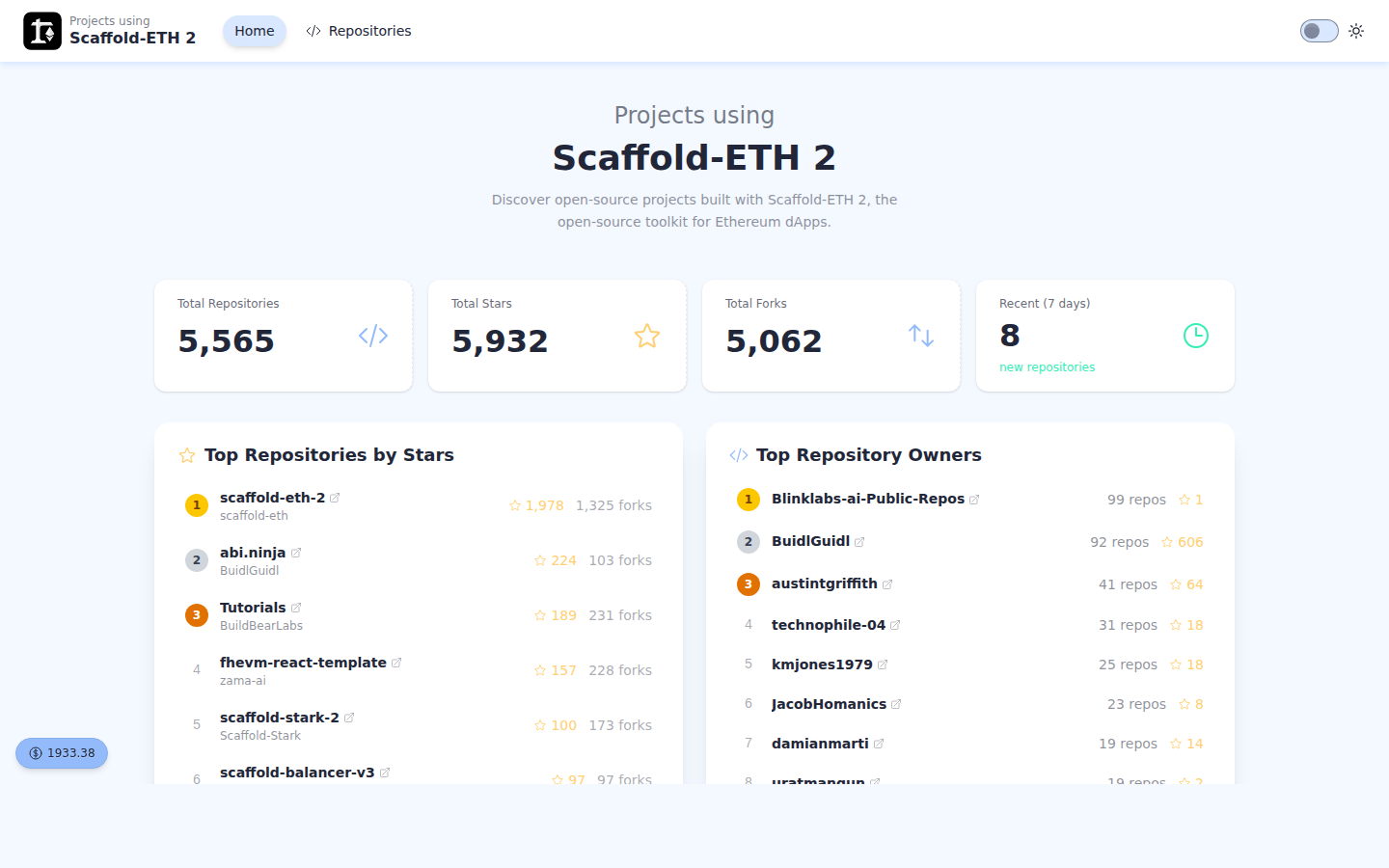The image size is (1389, 868).
Task: Click external link icon next to scaffold-eth-2
Action: click(335, 498)
